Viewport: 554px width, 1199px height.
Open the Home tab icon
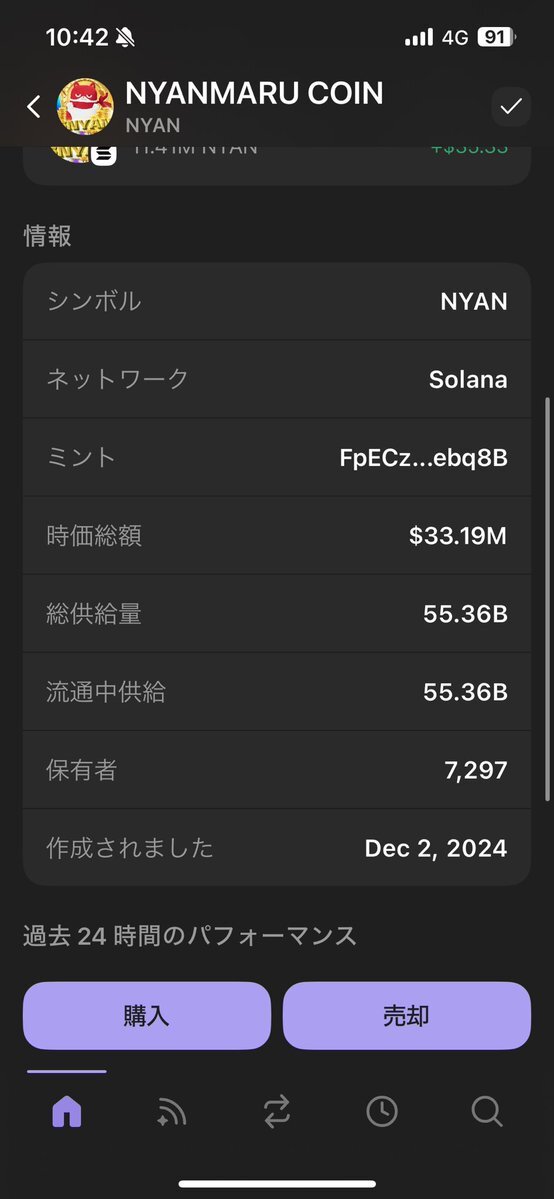coord(67,1111)
